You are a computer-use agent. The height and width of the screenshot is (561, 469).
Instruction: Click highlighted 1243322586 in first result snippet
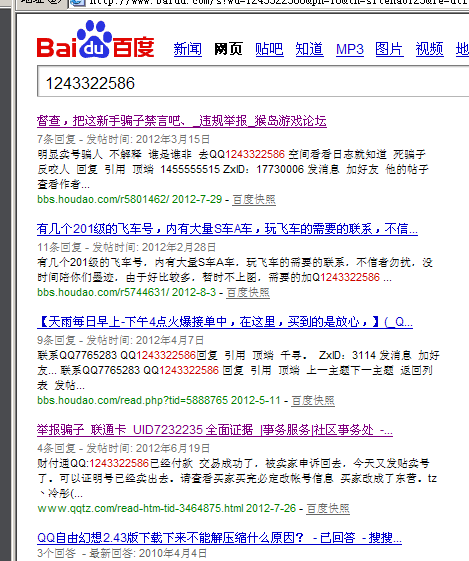click(x=255, y=155)
